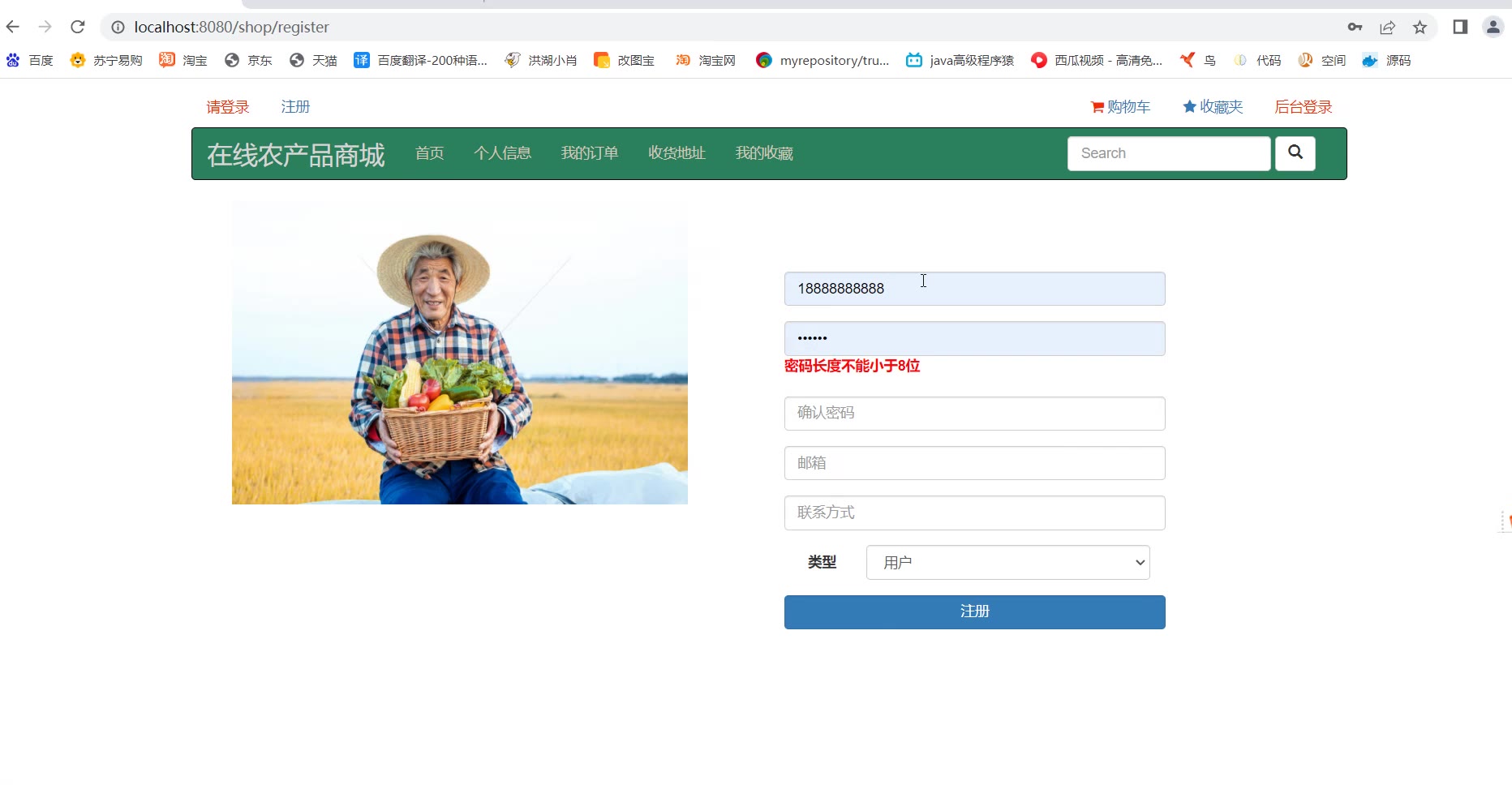Open the 改图宝 bookmark
1512x785 pixels.
[x=624, y=60]
